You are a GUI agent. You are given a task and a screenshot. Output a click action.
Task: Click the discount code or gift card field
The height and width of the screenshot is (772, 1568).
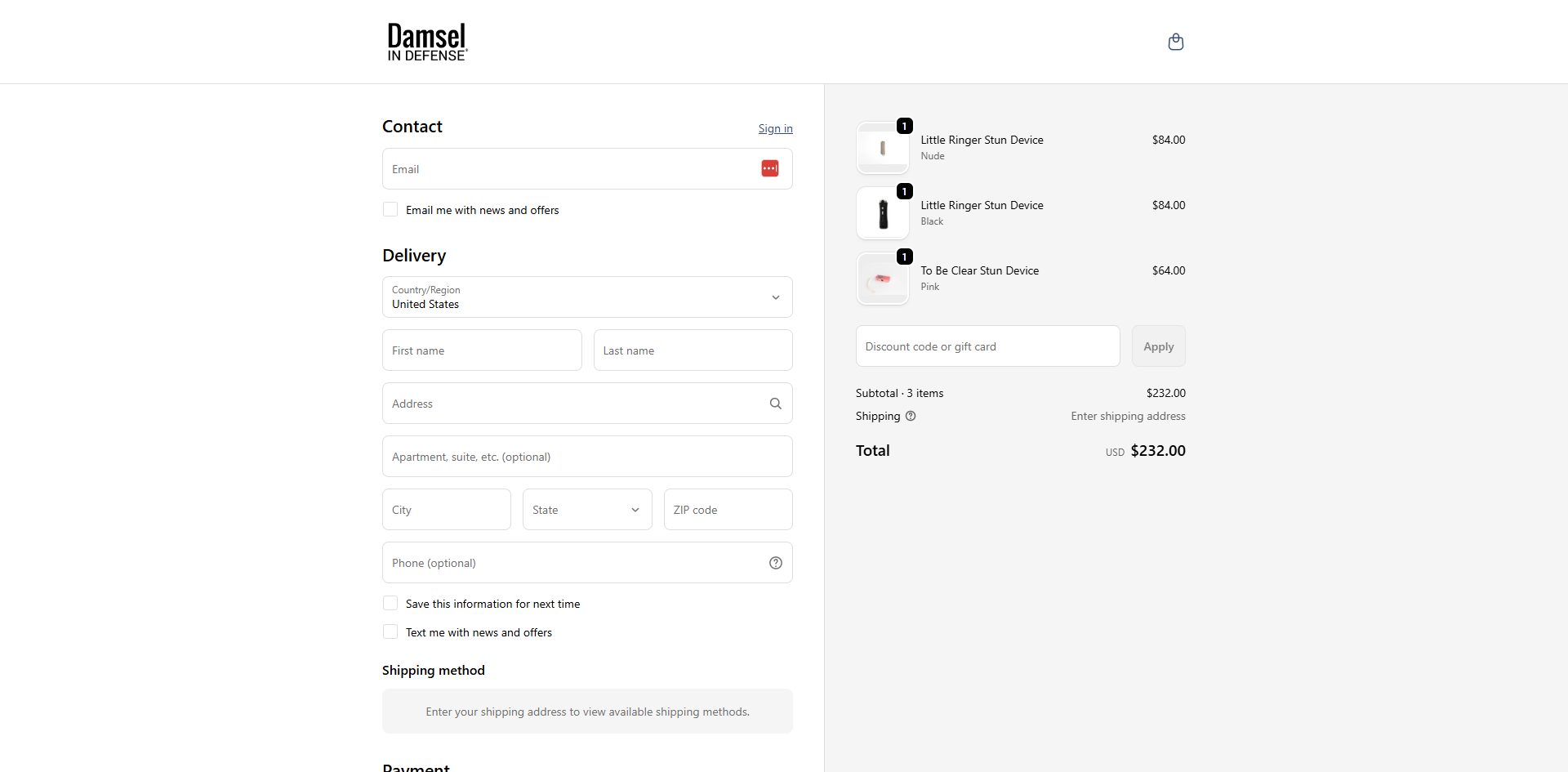pos(987,346)
